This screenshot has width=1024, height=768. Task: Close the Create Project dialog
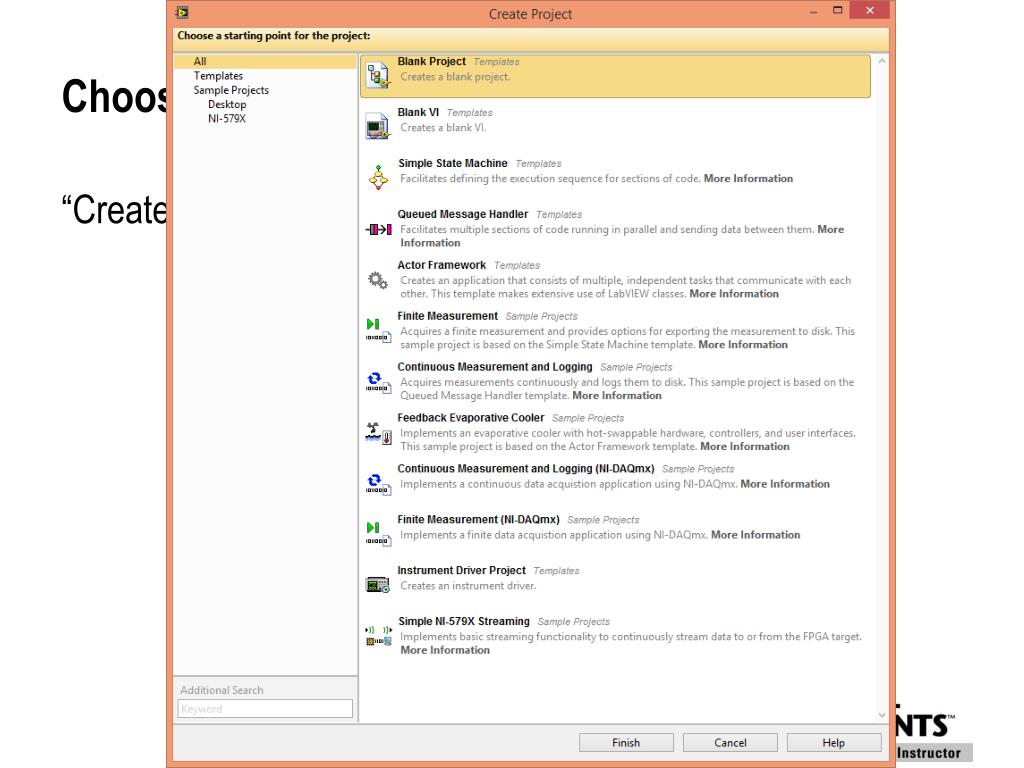coord(869,10)
